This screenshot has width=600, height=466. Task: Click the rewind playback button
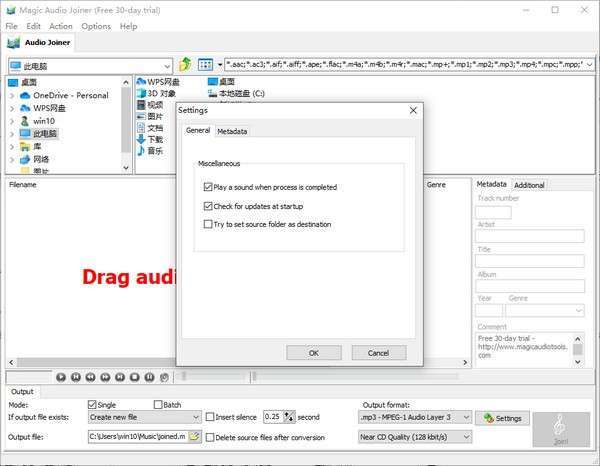(x=90, y=377)
